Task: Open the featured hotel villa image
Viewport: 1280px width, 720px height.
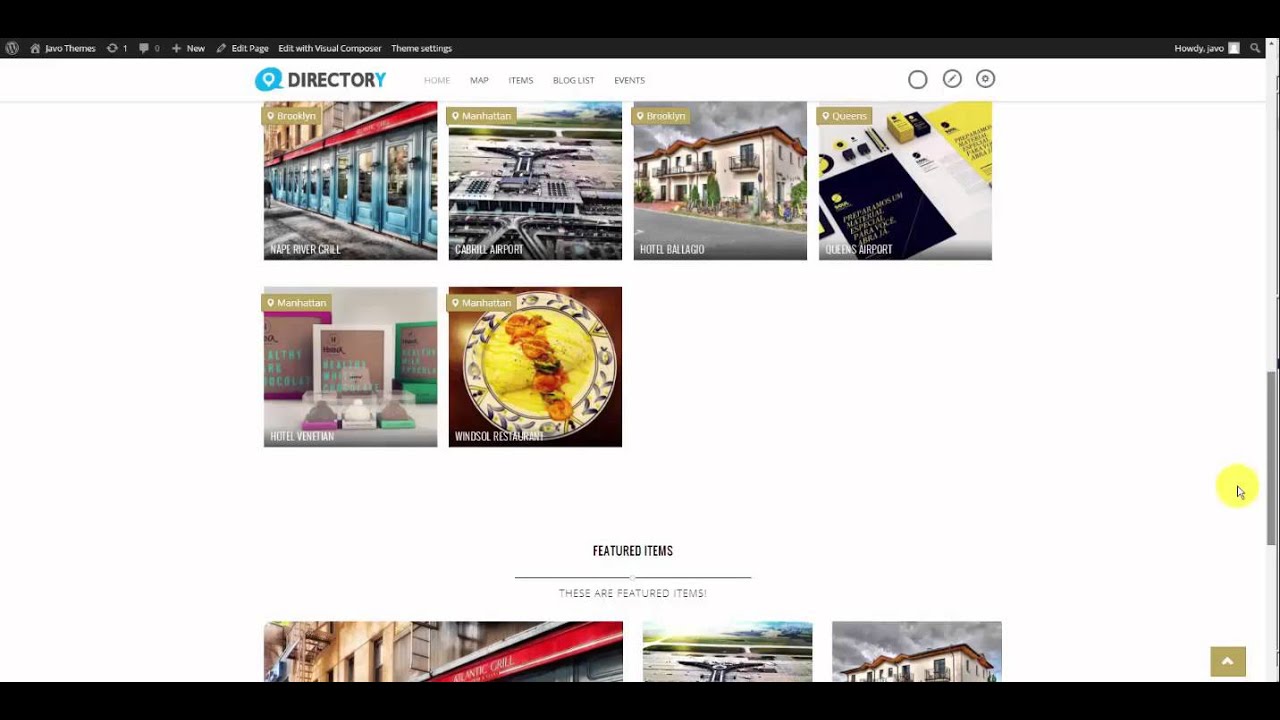Action: pos(917,652)
